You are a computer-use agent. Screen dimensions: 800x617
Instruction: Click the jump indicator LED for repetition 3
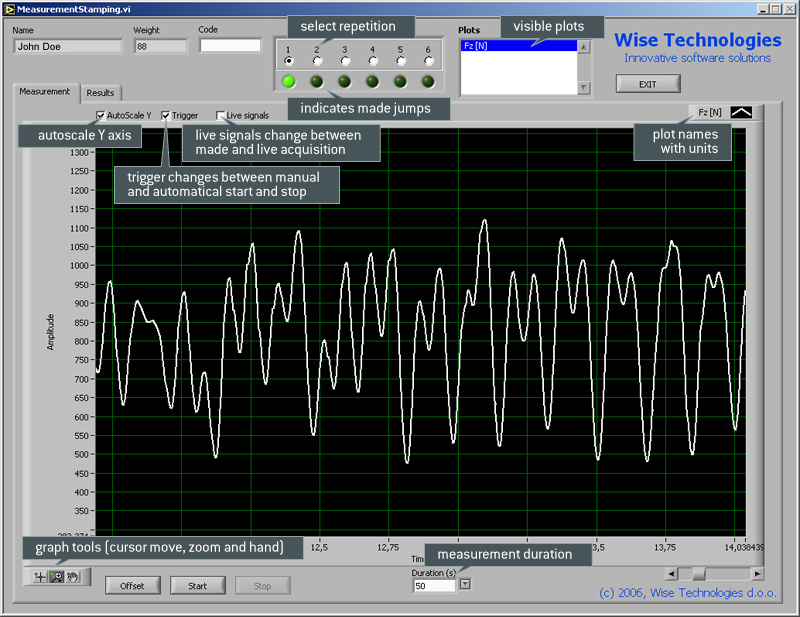[x=345, y=81]
